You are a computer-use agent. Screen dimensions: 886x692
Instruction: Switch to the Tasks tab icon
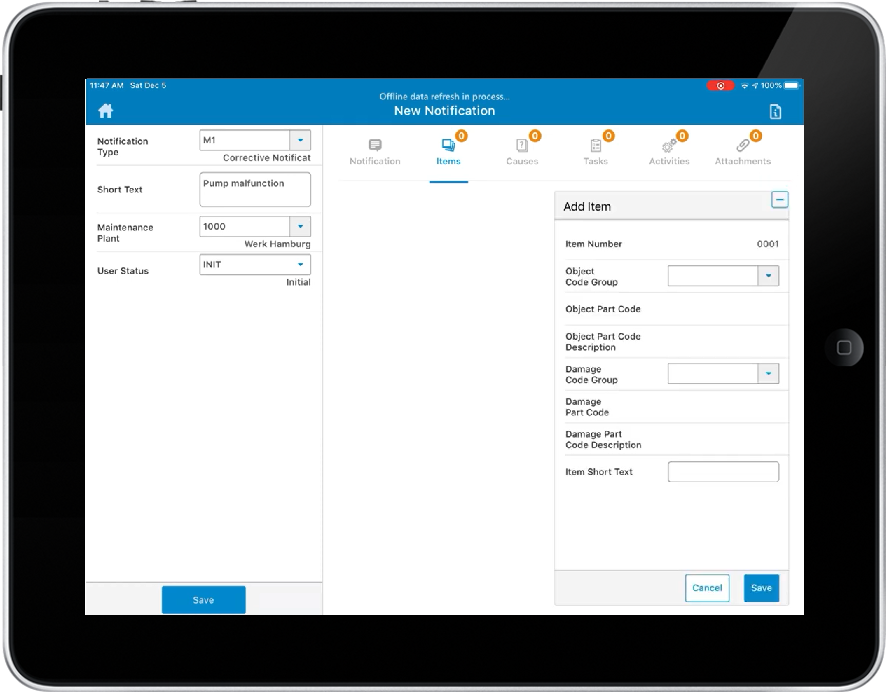(595, 145)
